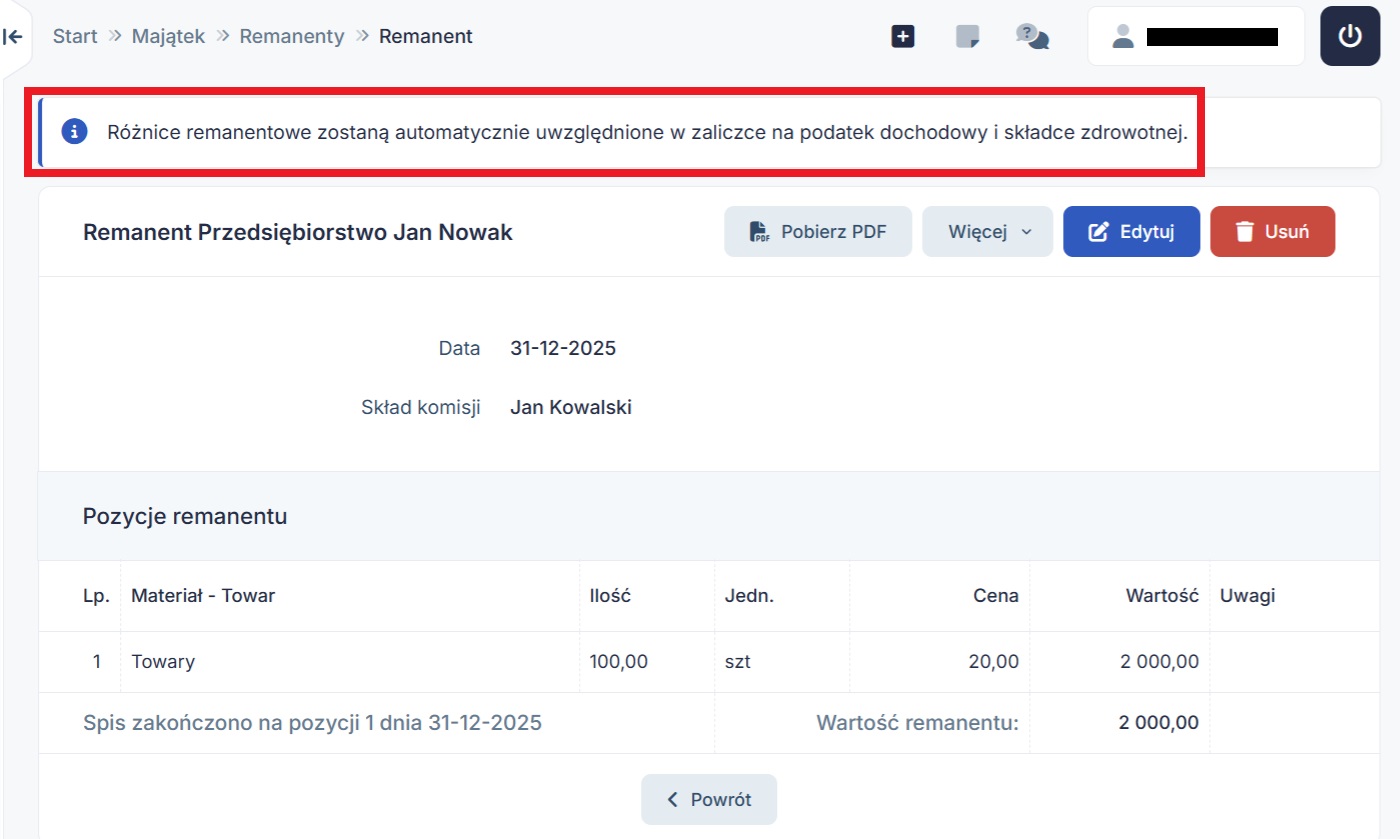Expand the Więcej dropdown
The image size is (1400, 839).
[x=987, y=232]
